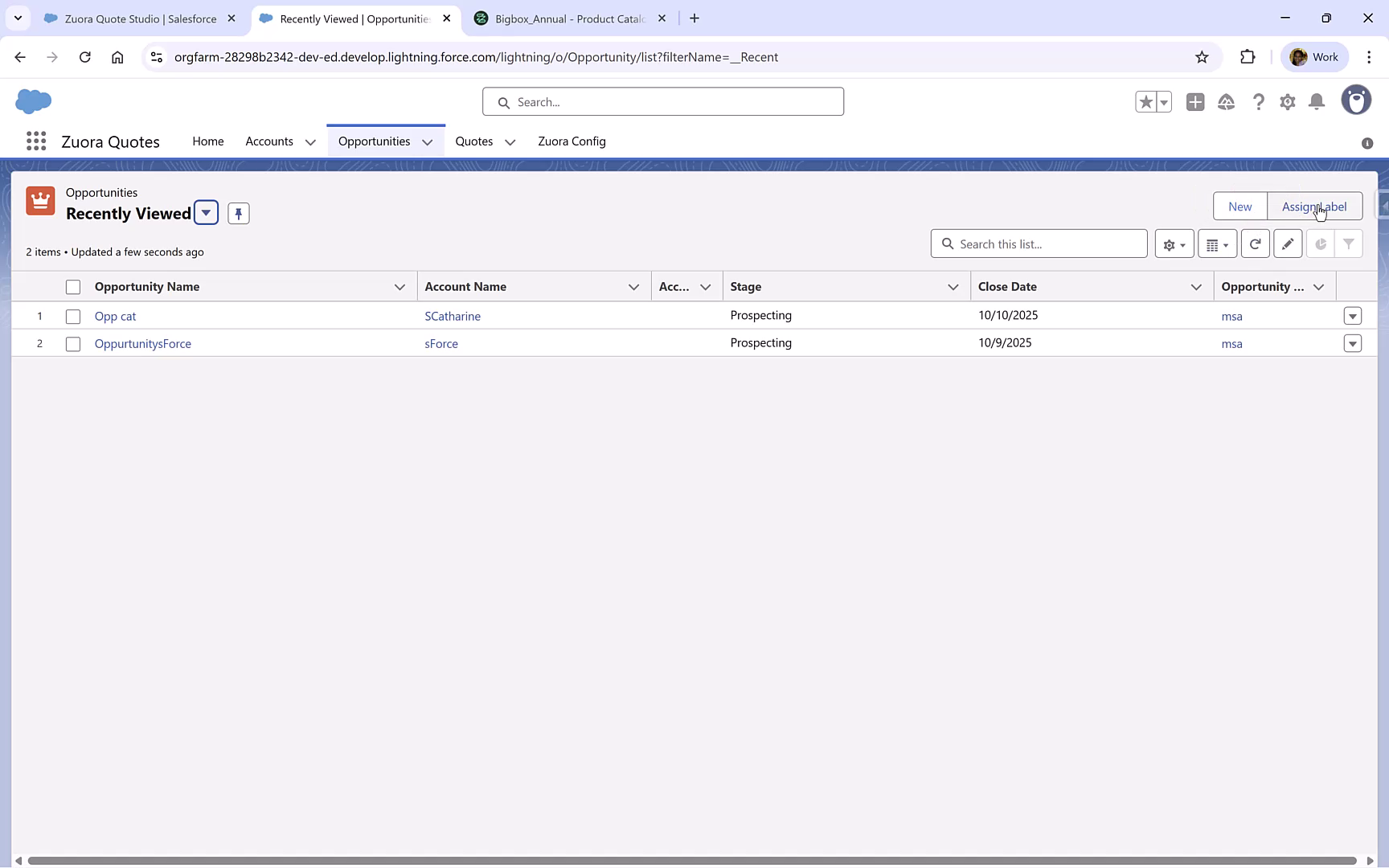Click the Trailhead guidance center icon
This screenshot has width=1389, height=868.
(x=1226, y=102)
